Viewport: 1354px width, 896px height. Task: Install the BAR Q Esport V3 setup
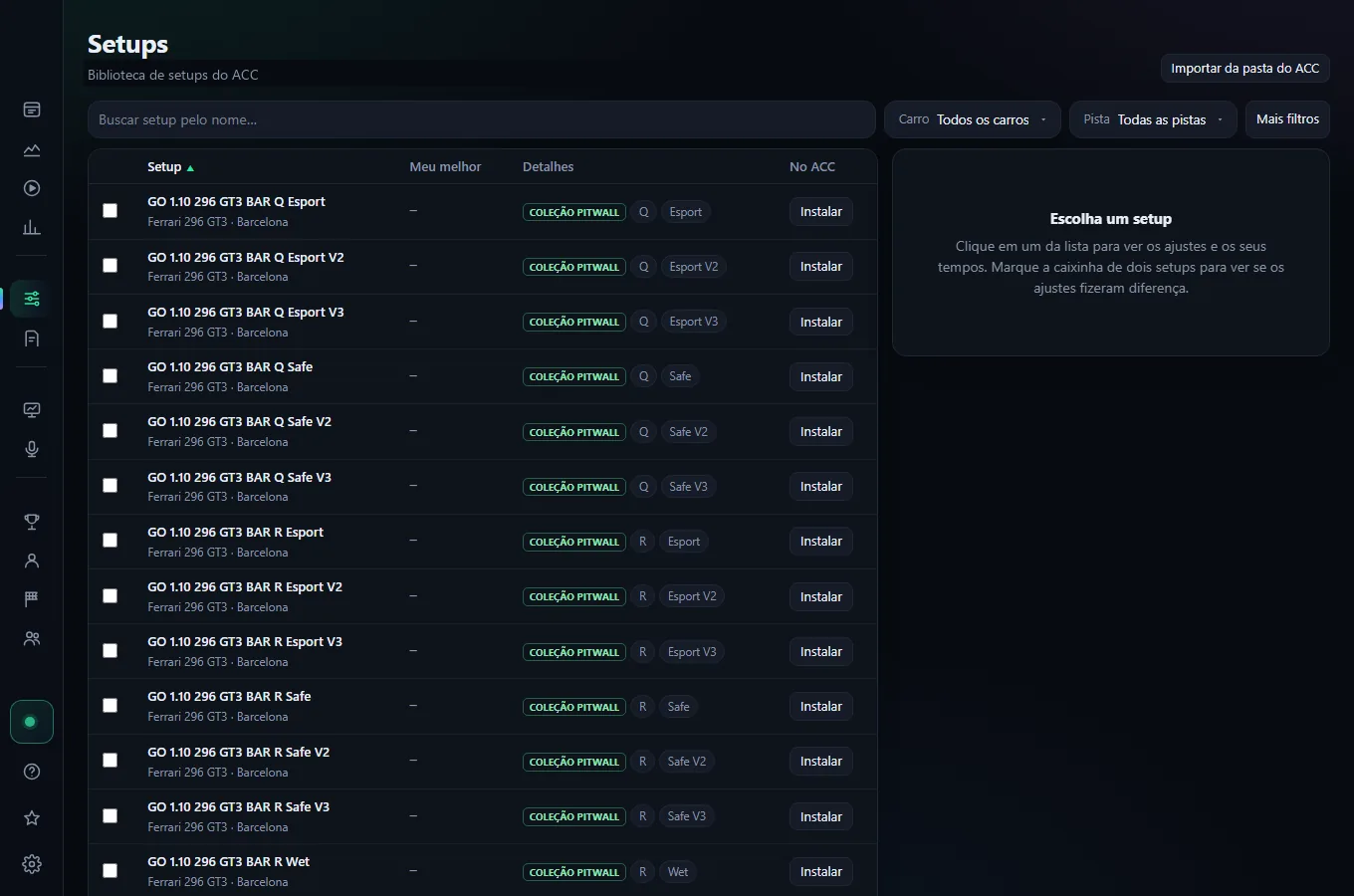[821, 322]
